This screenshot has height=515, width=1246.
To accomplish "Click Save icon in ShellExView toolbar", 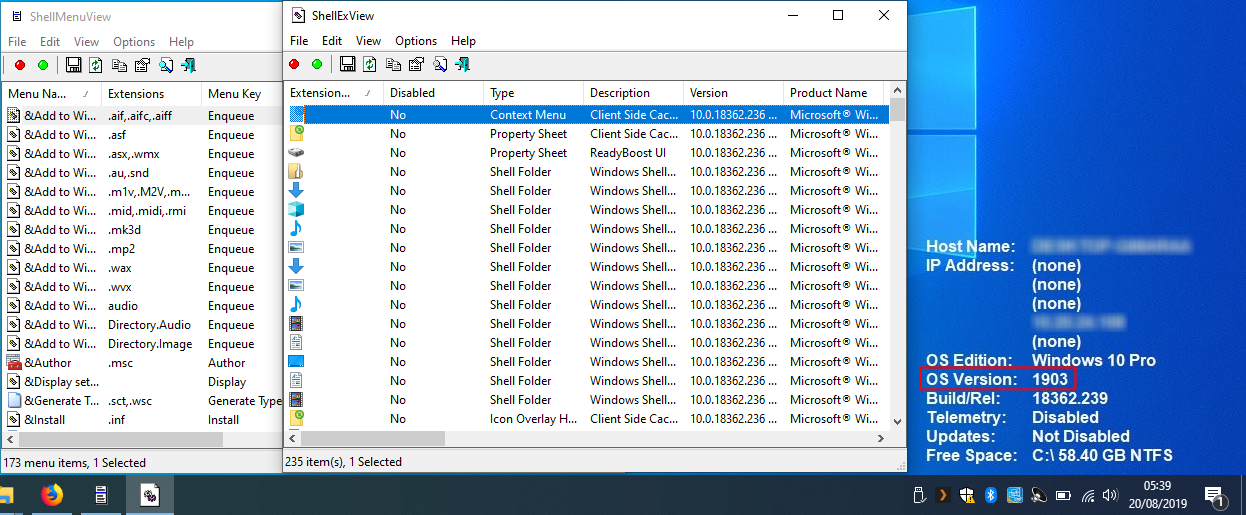I will click(x=347, y=65).
